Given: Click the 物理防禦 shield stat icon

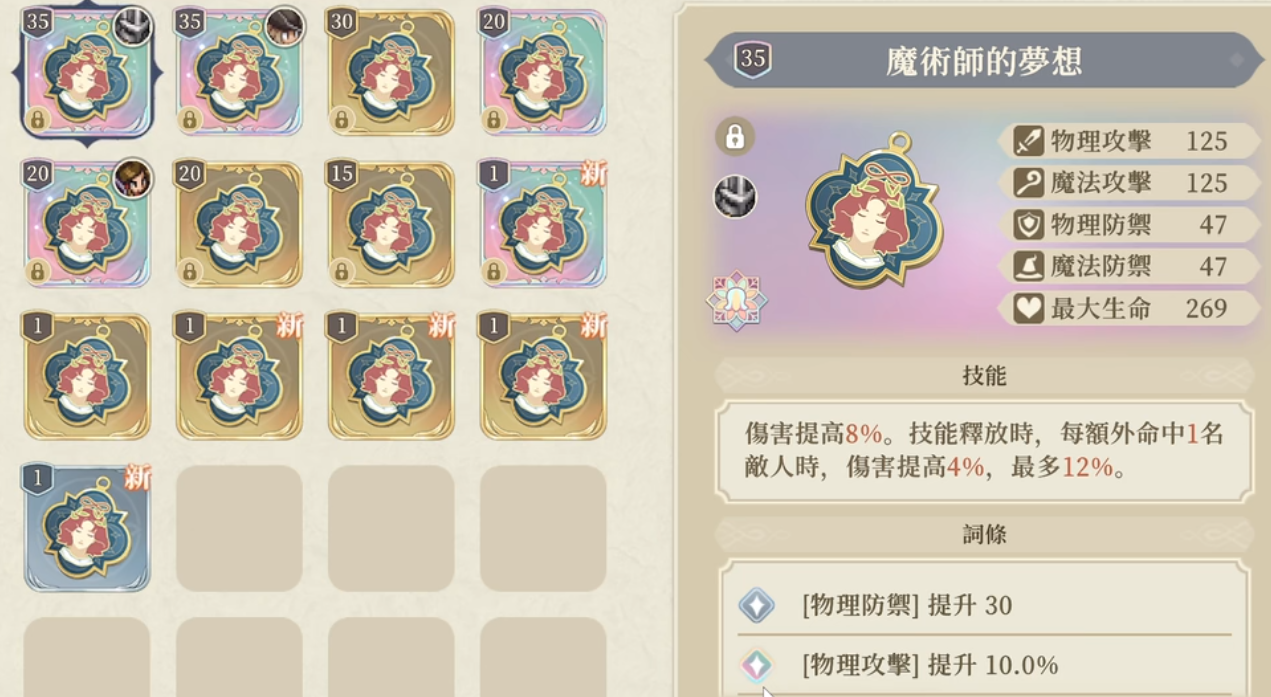Looking at the screenshot, I should [x=1029, y=225].
